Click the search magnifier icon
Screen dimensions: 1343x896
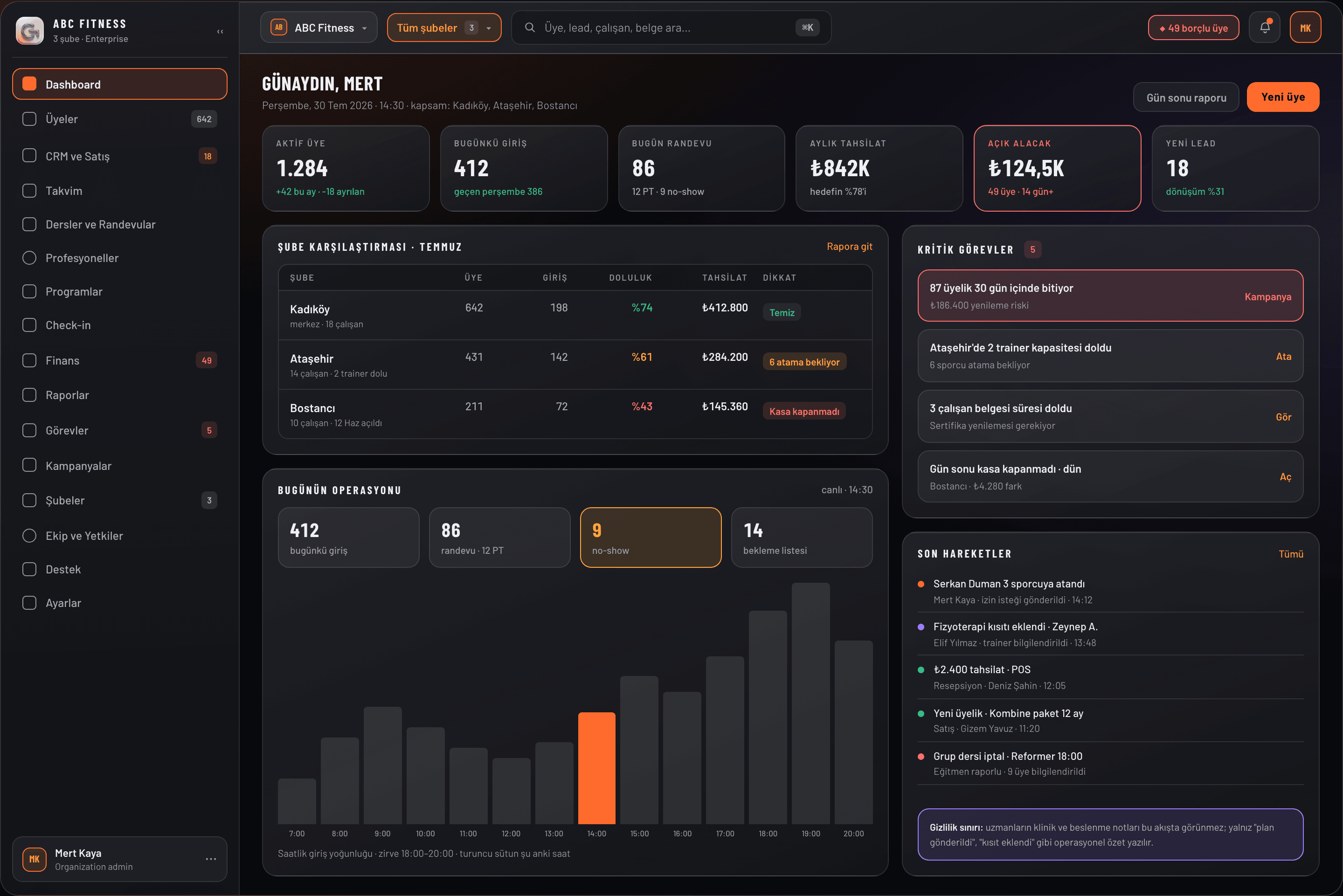(530, 28)
